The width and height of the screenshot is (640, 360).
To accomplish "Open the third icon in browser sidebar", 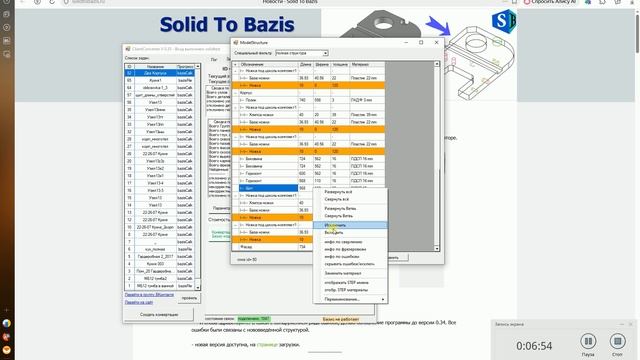I will tap(7, 40).
